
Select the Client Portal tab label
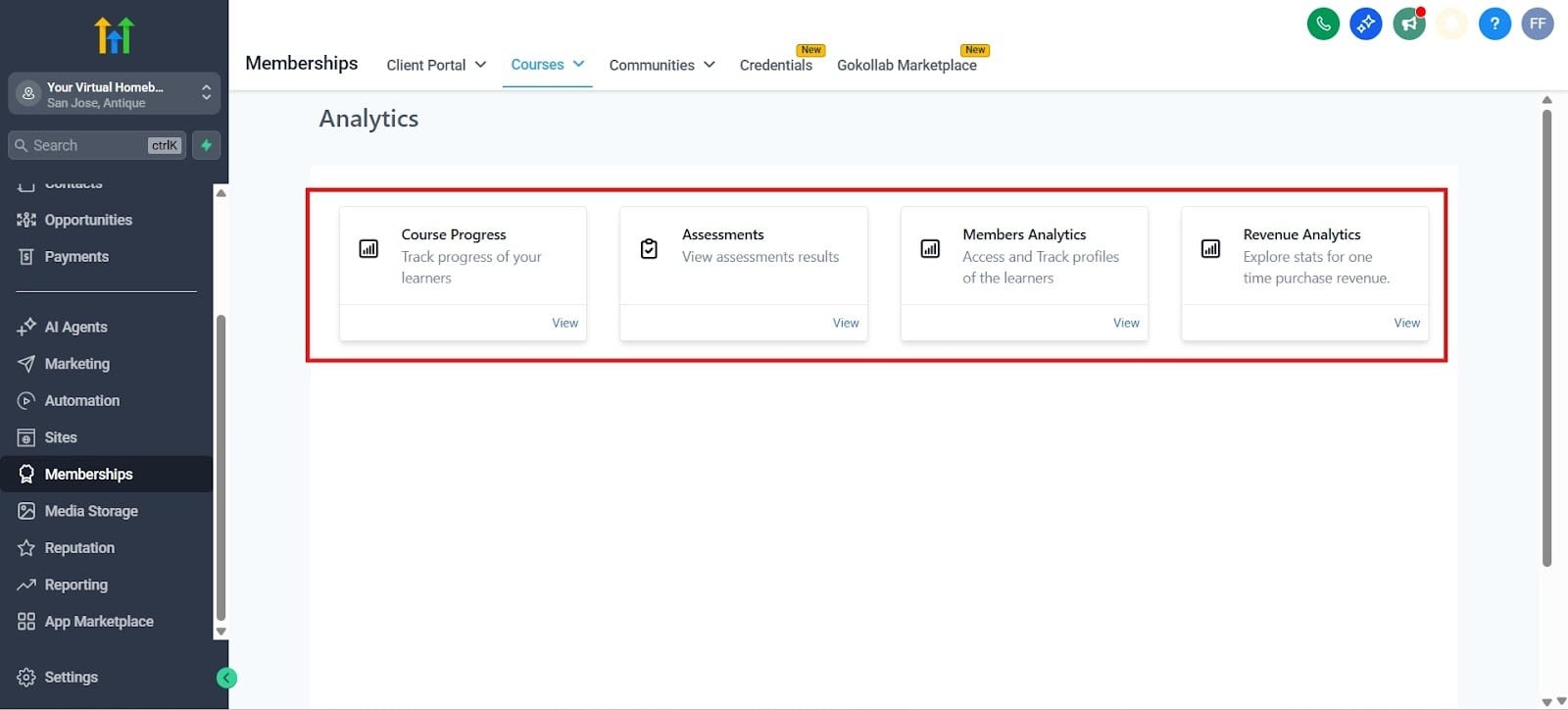click(x=425, y=65)
